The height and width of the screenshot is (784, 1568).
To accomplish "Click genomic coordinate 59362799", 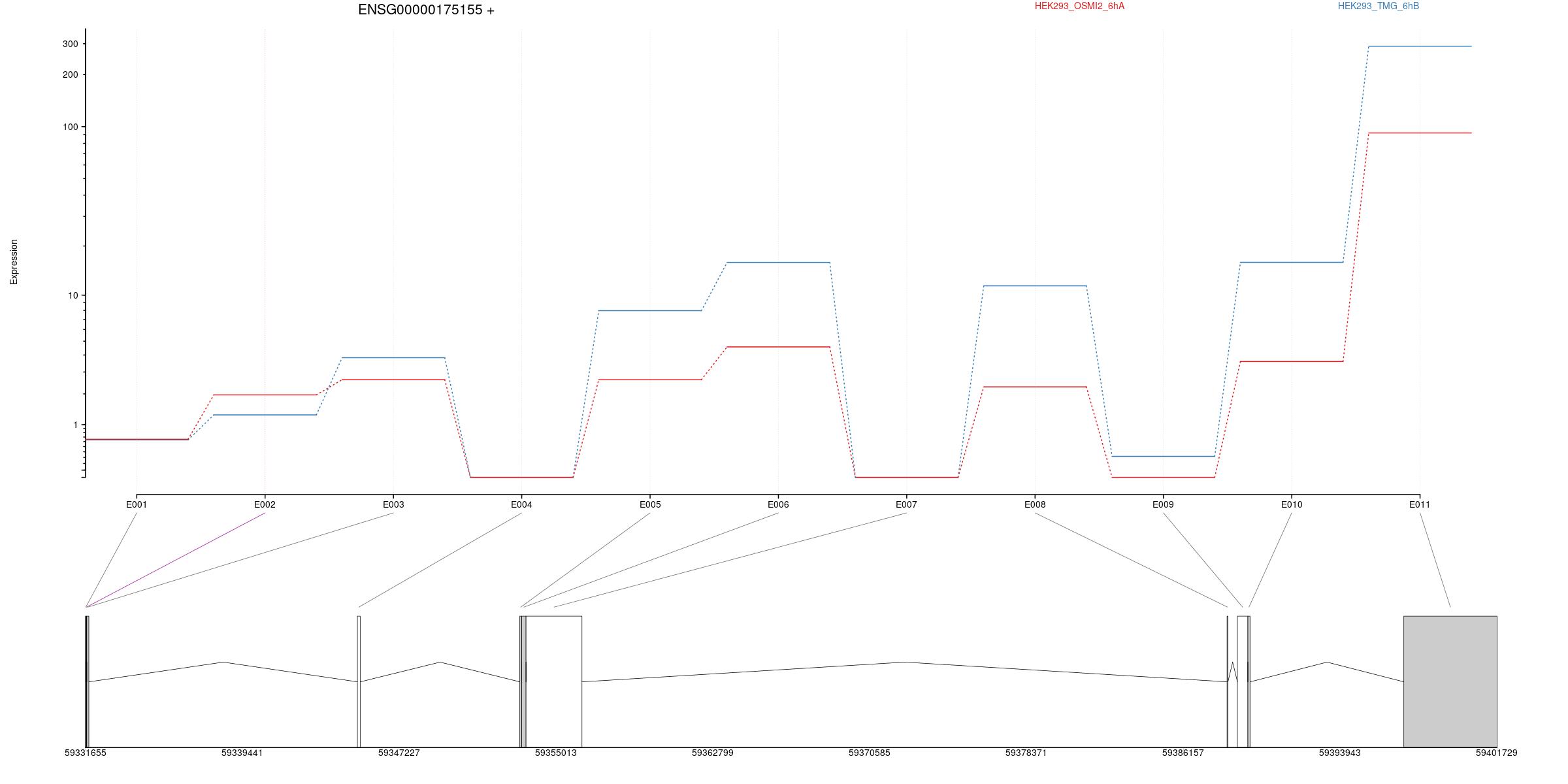I will point(713,753).
